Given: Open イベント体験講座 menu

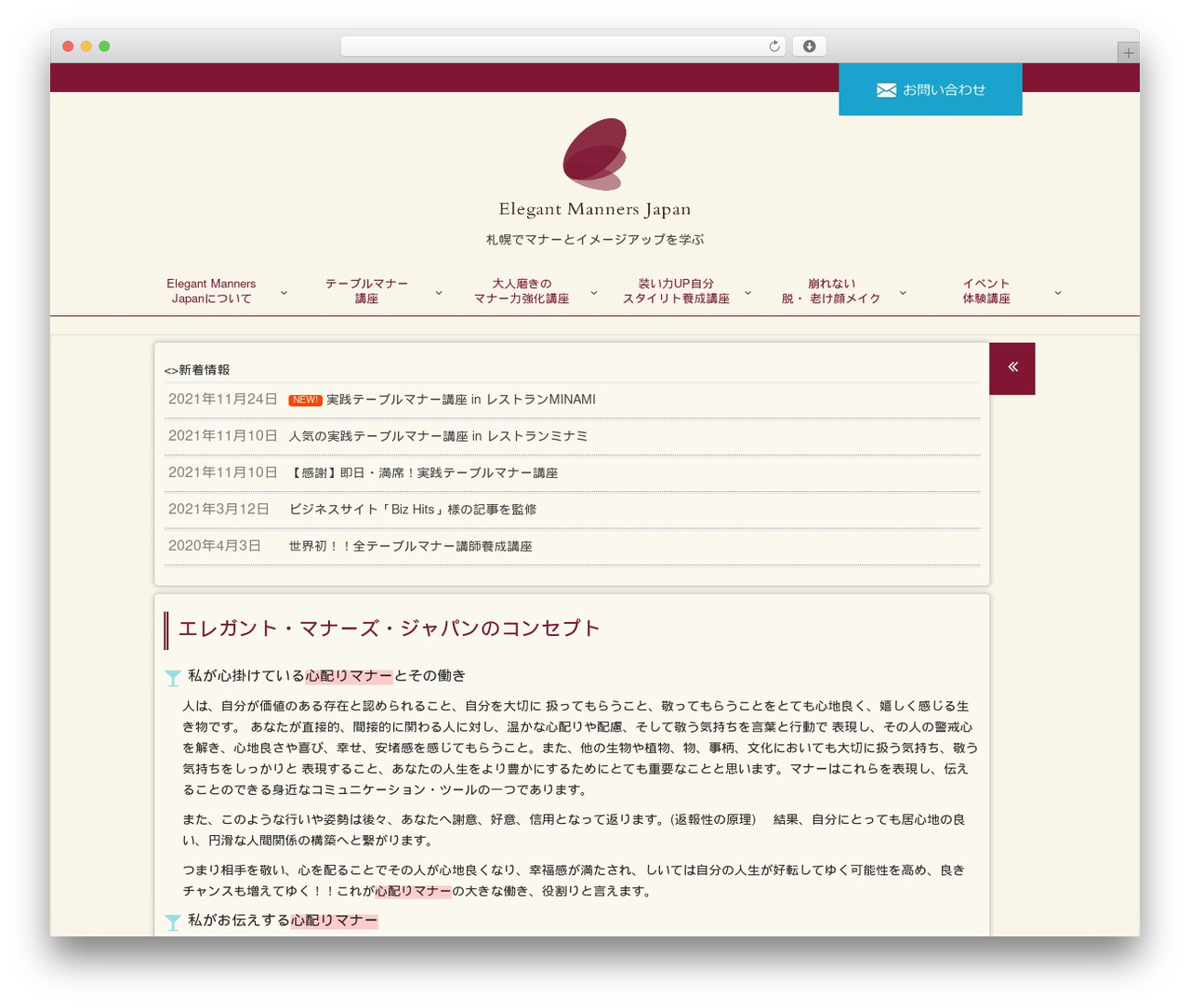Looking at the screenshot, I should [986, 291].
